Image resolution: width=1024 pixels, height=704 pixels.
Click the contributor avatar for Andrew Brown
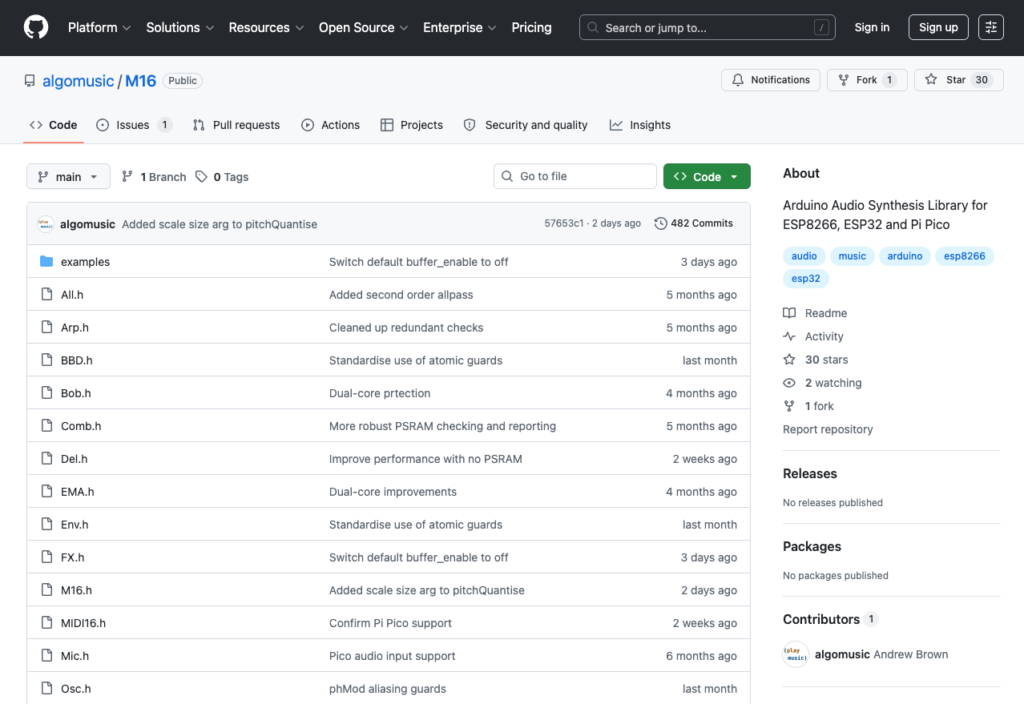[x=795, y=654]
